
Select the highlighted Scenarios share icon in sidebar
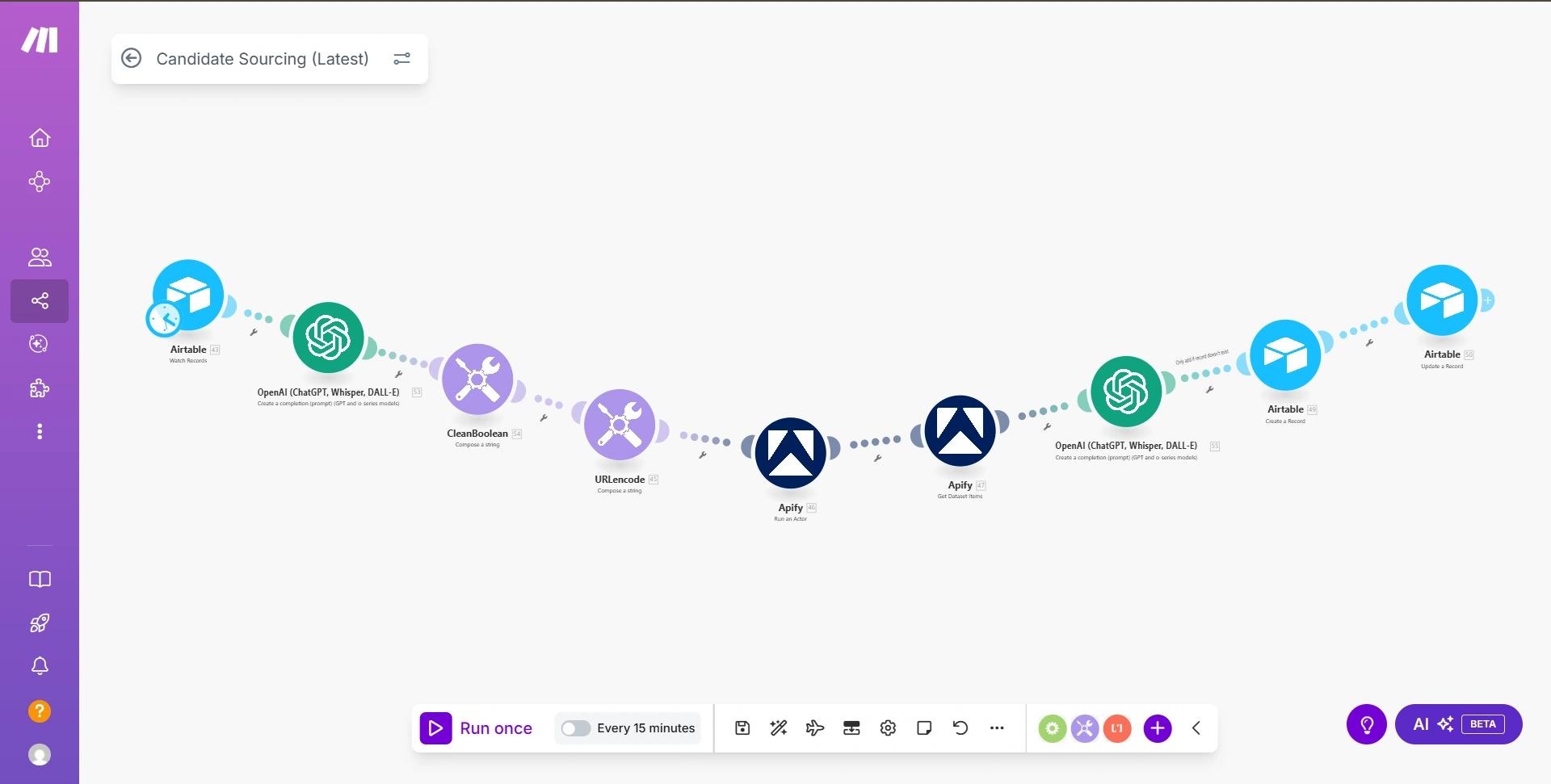pyautogui.click(x=40, y=301)
